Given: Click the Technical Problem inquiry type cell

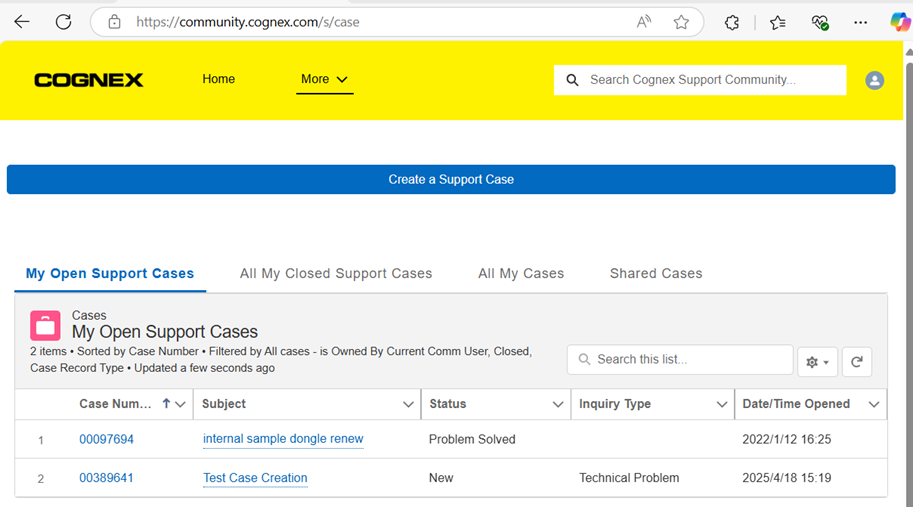Looking at the screenshot, I should tap(629, 478).
